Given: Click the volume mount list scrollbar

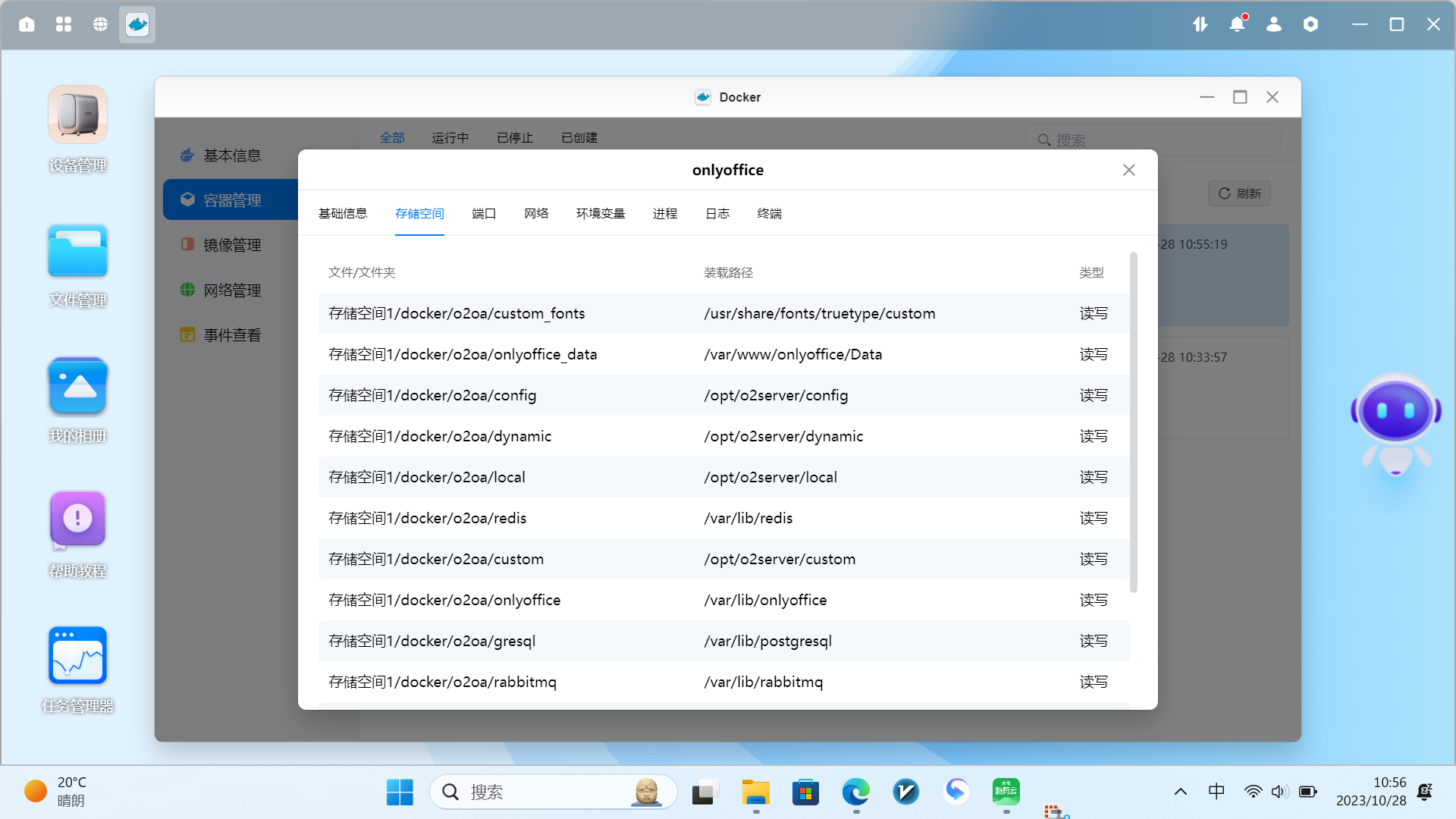Looking at the screenshot, I should 1134,422.
